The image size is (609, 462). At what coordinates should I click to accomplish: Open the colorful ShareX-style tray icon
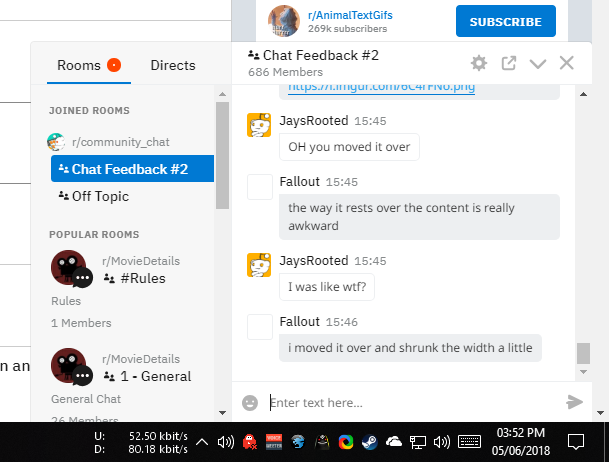346,442
